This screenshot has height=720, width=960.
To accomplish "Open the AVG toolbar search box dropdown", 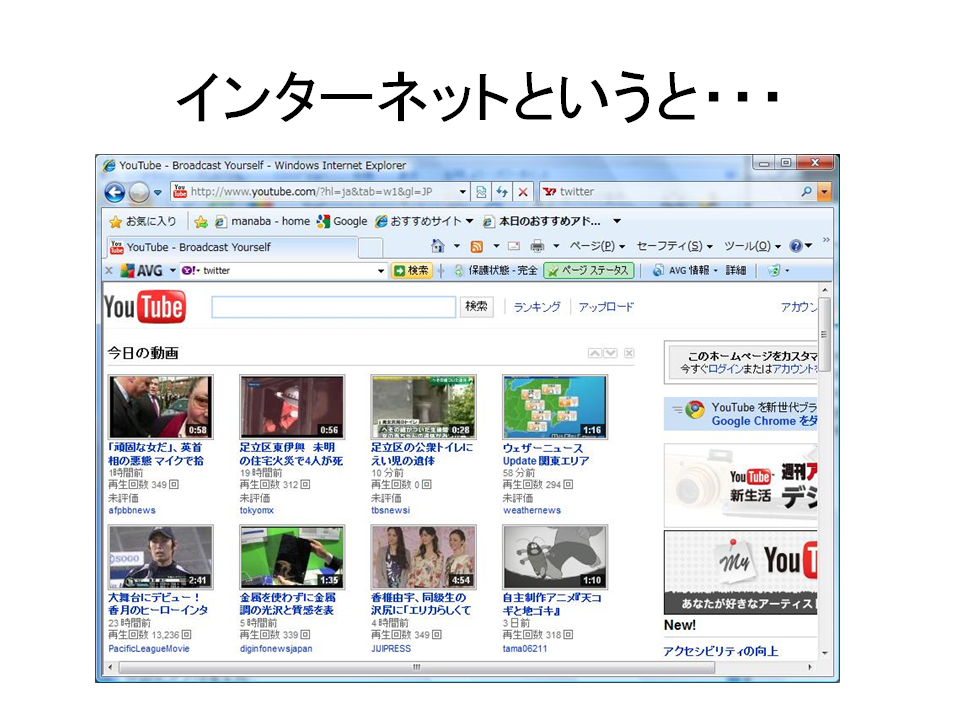I will [x=381, y=271].
